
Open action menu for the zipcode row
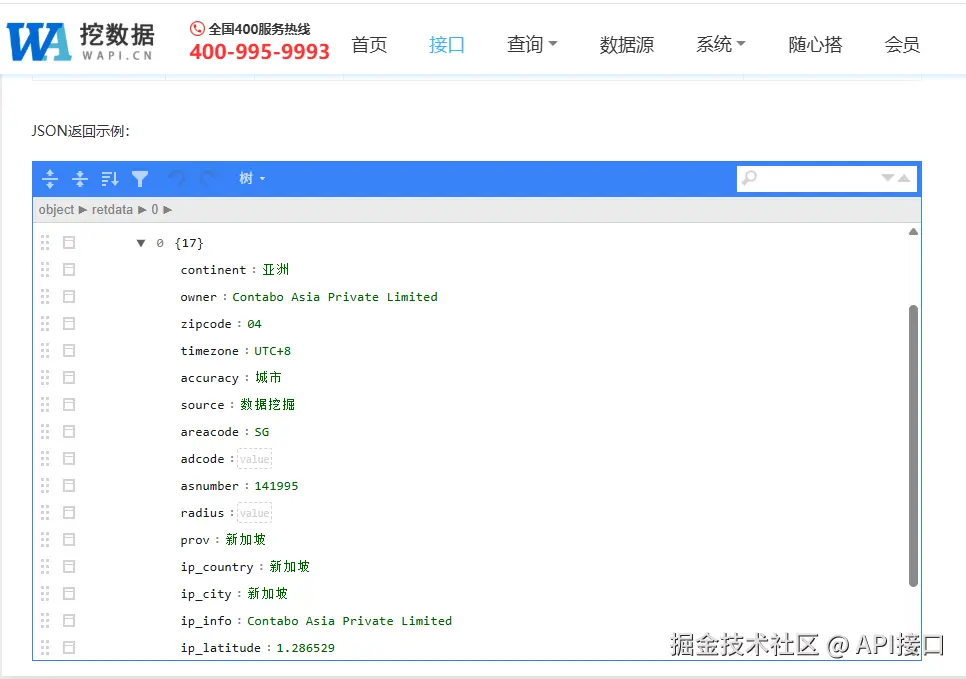(69, 324)
